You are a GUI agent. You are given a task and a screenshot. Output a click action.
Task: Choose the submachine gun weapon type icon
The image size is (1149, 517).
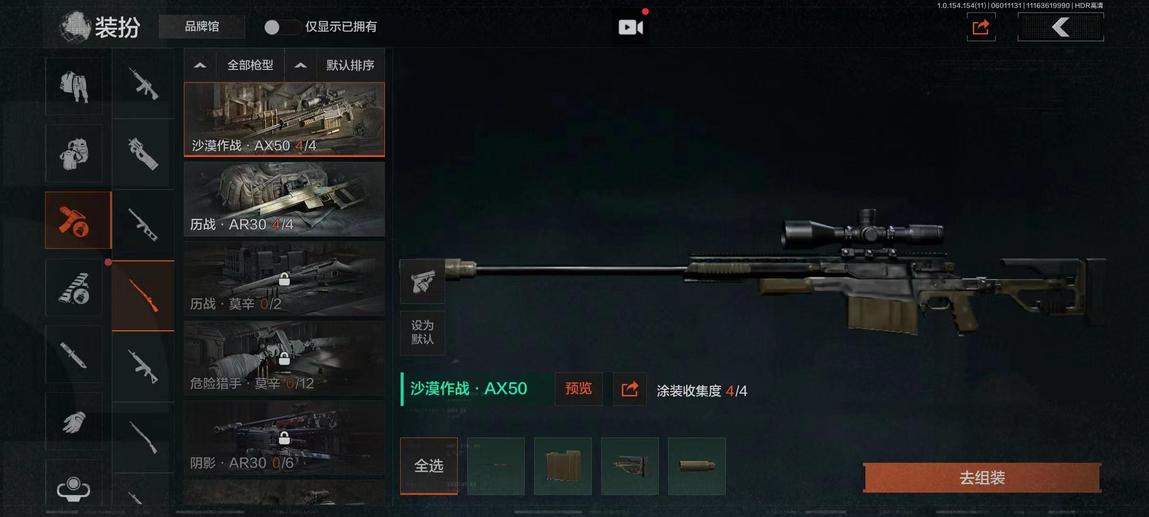coord(143,154)
